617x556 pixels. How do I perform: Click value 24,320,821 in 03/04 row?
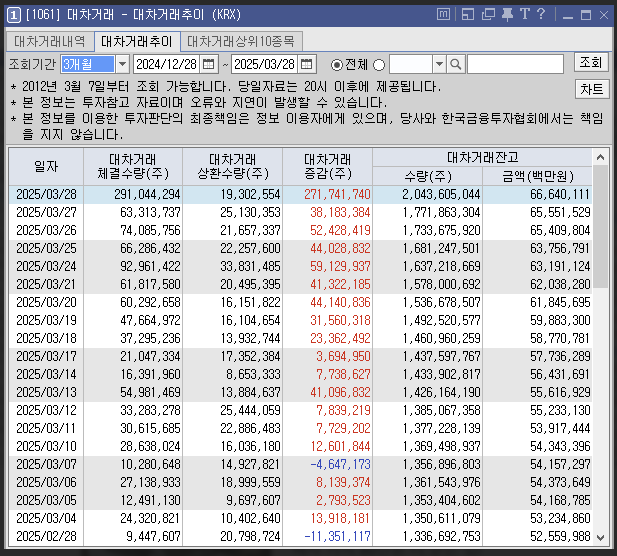point(150,519)
